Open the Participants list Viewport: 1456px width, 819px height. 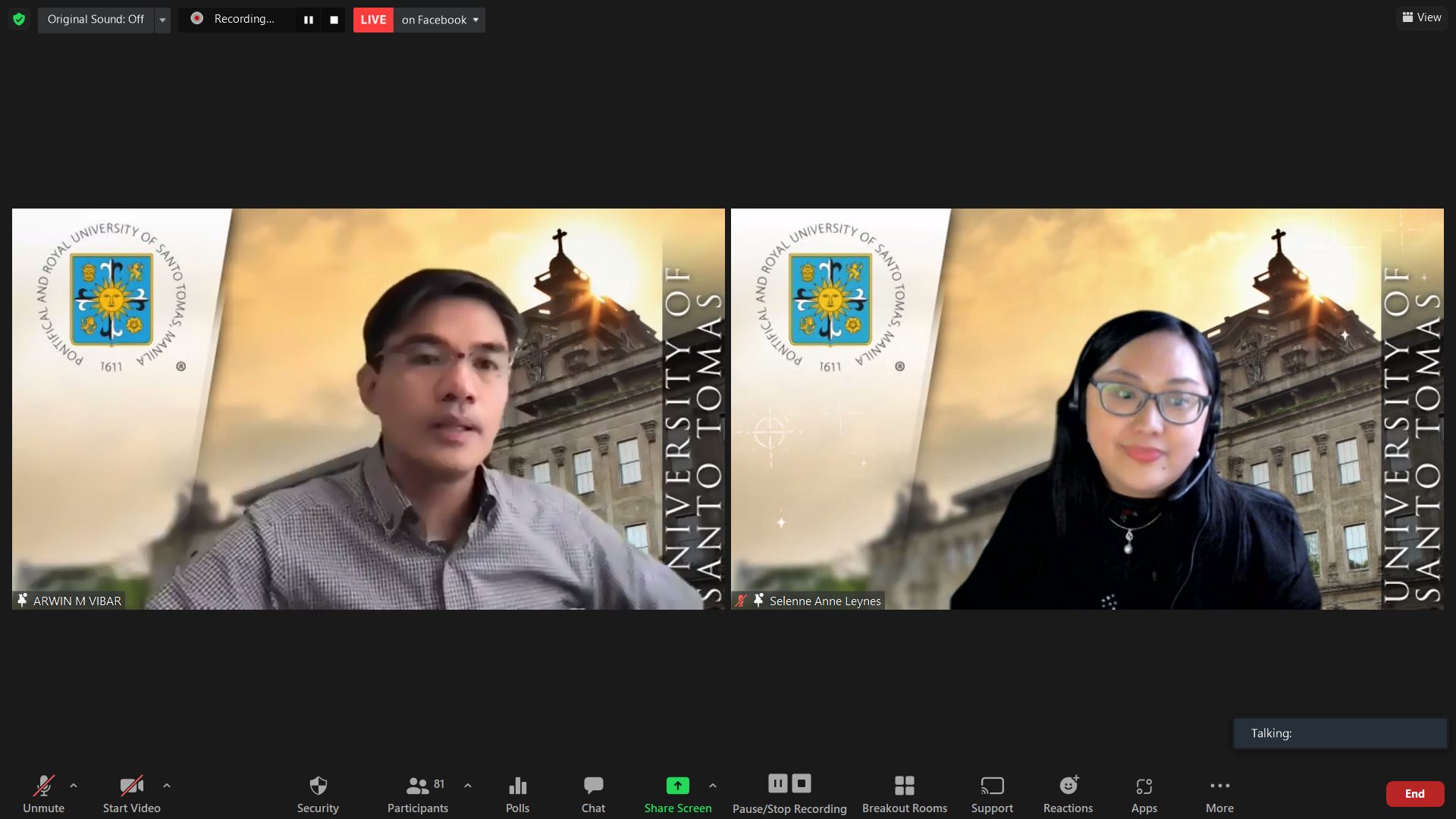tap(418, 786)
